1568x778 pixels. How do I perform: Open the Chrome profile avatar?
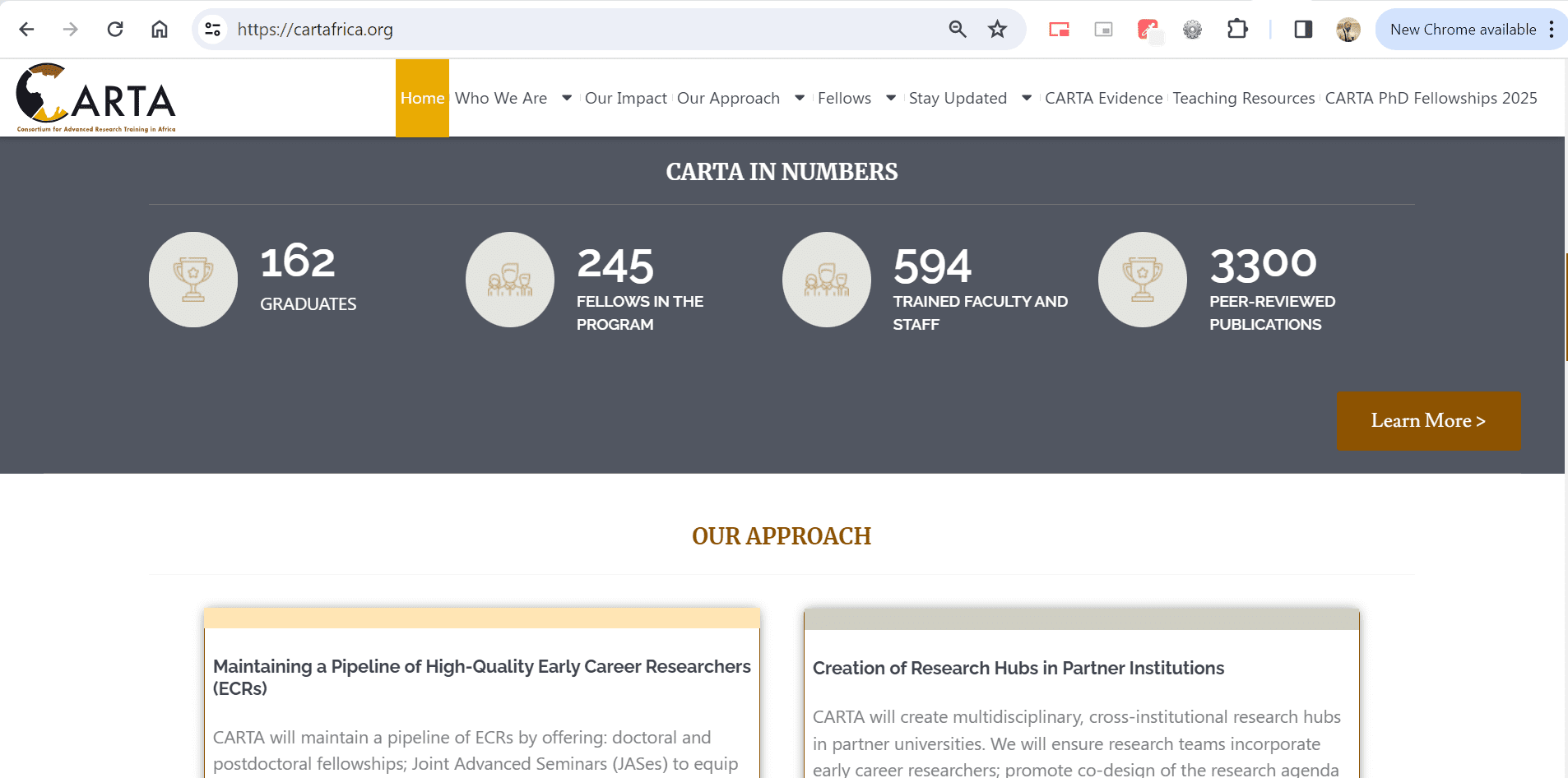pos(1348,30)
